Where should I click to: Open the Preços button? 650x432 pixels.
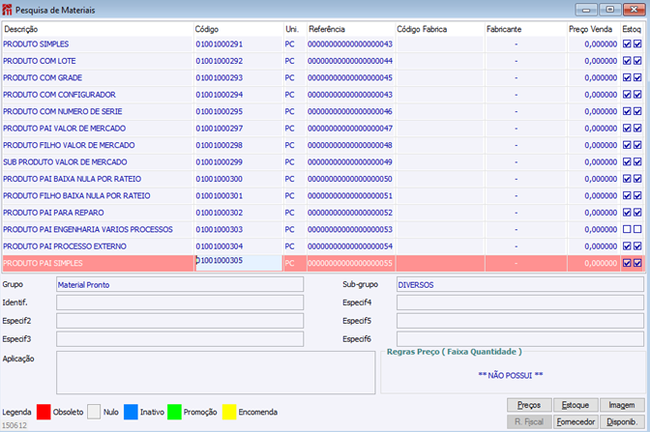[x=529, y=405]
